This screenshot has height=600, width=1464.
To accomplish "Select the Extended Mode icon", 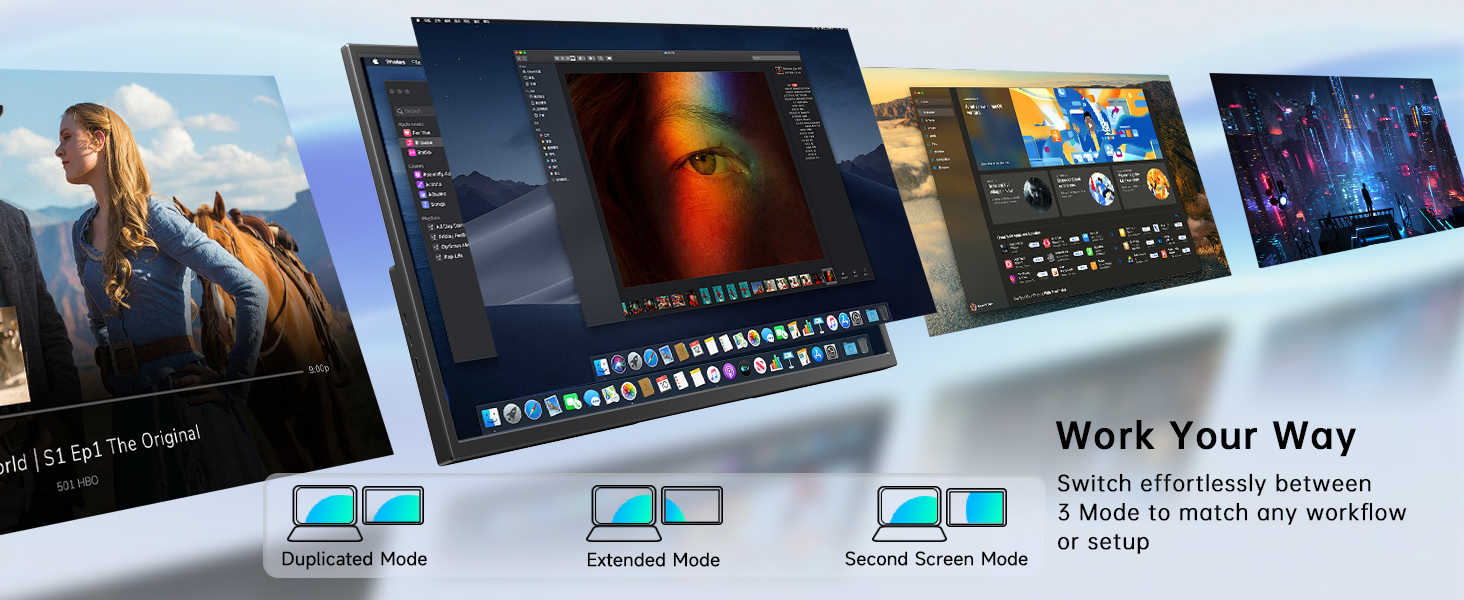I will 654,513.
